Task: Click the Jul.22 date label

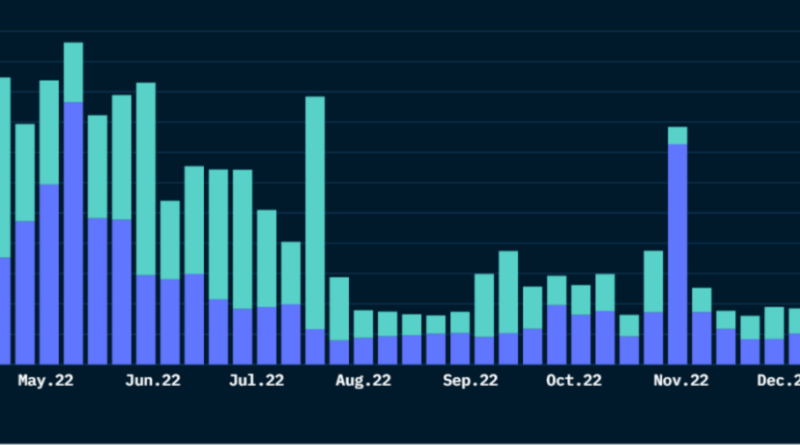Action: pyautogui.click(x=257, y=380)
